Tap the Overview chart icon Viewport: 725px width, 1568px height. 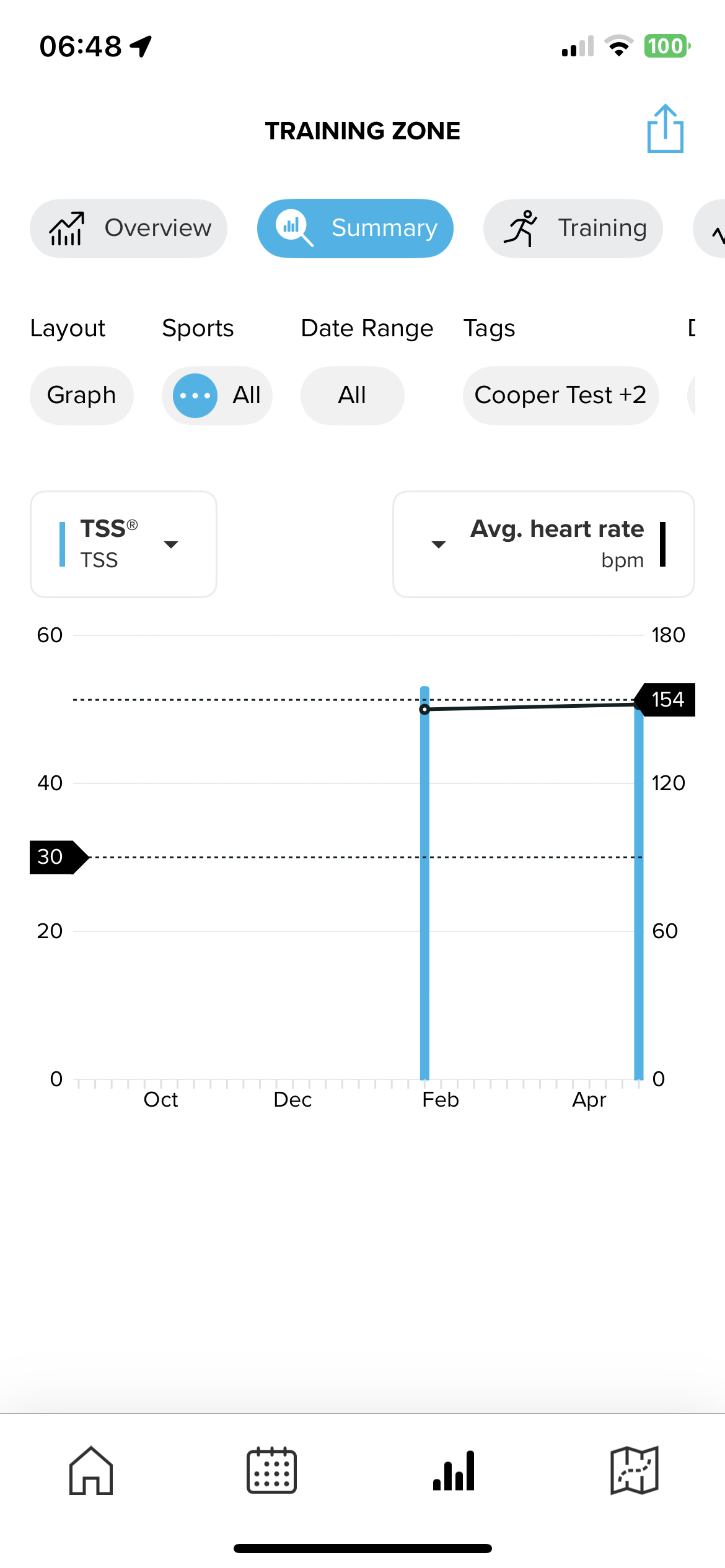pos(66,229)
